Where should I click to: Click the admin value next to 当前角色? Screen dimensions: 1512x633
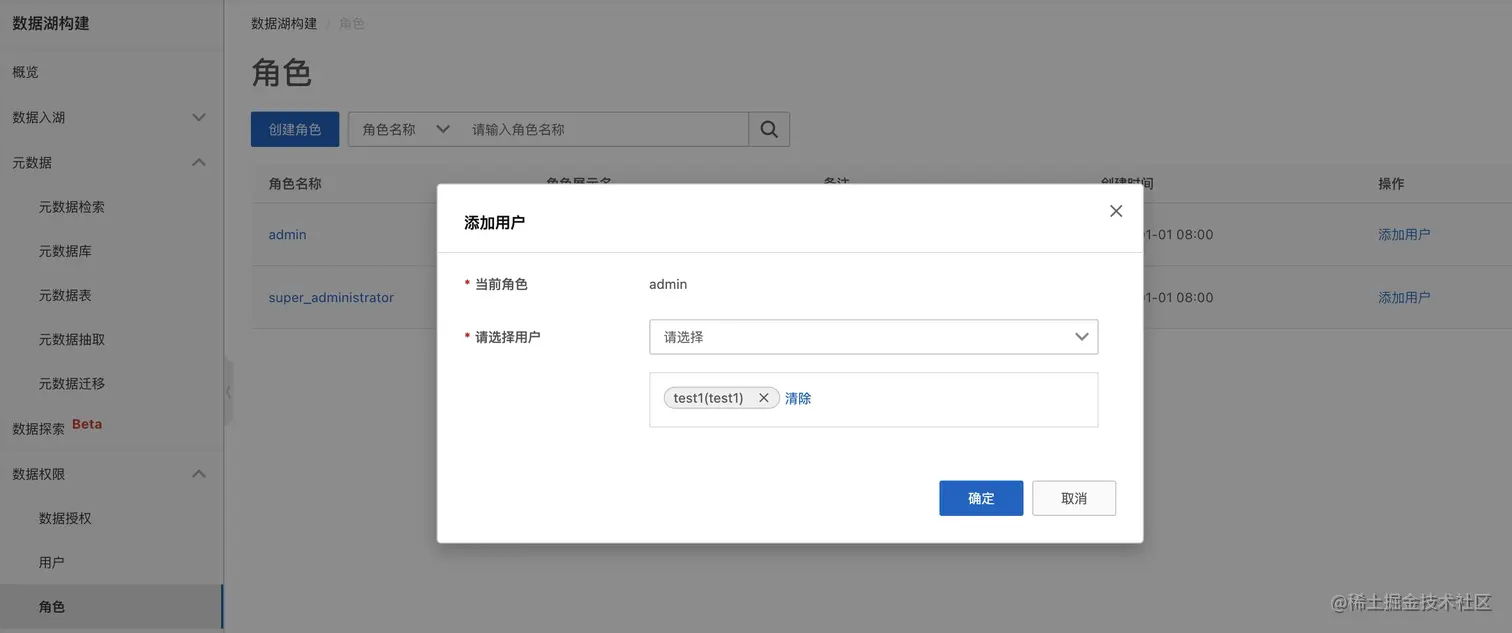(668, 284)
